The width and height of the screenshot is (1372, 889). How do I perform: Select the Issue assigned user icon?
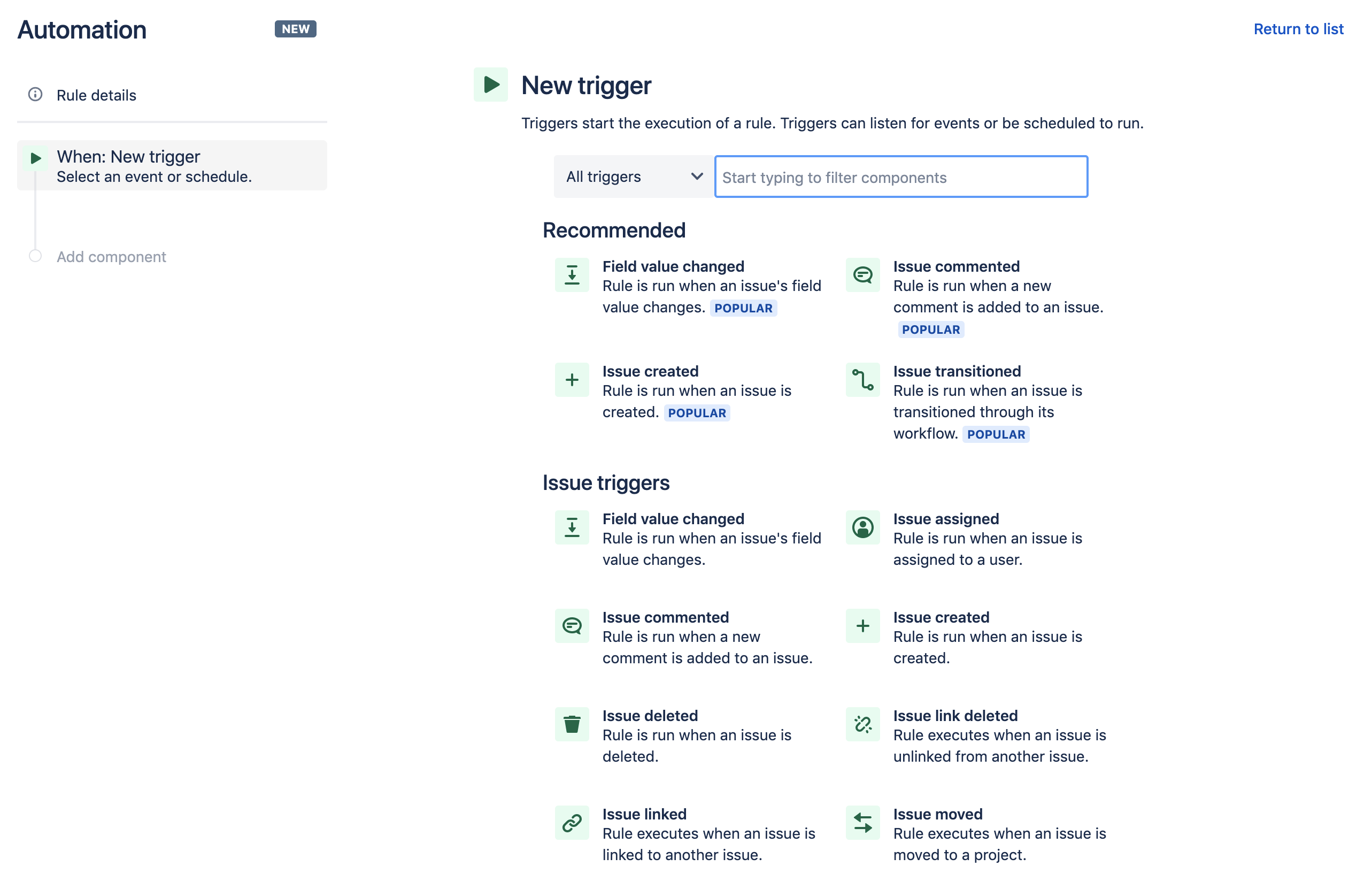862,527
